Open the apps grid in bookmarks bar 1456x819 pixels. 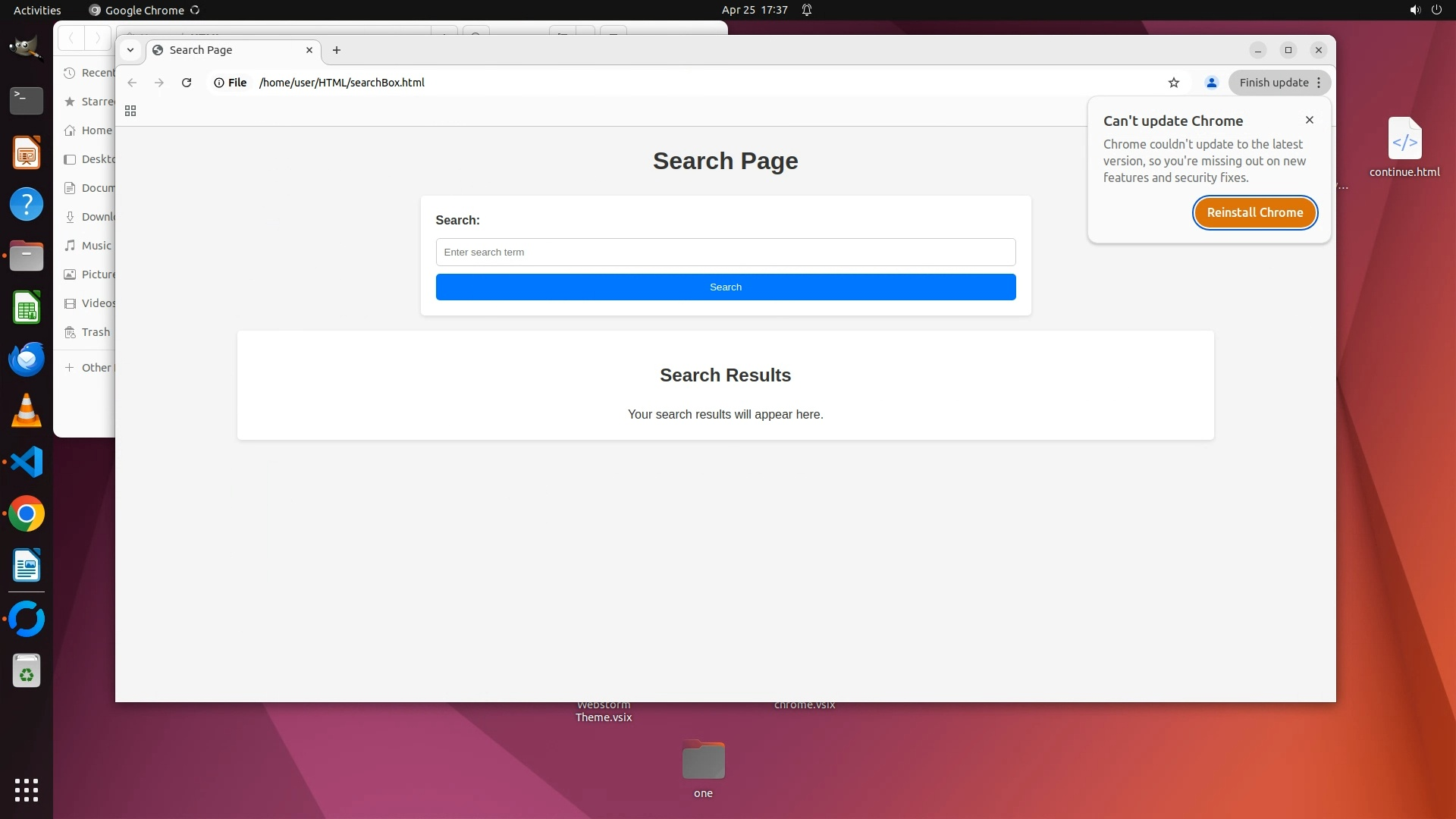tap(130, 111)
